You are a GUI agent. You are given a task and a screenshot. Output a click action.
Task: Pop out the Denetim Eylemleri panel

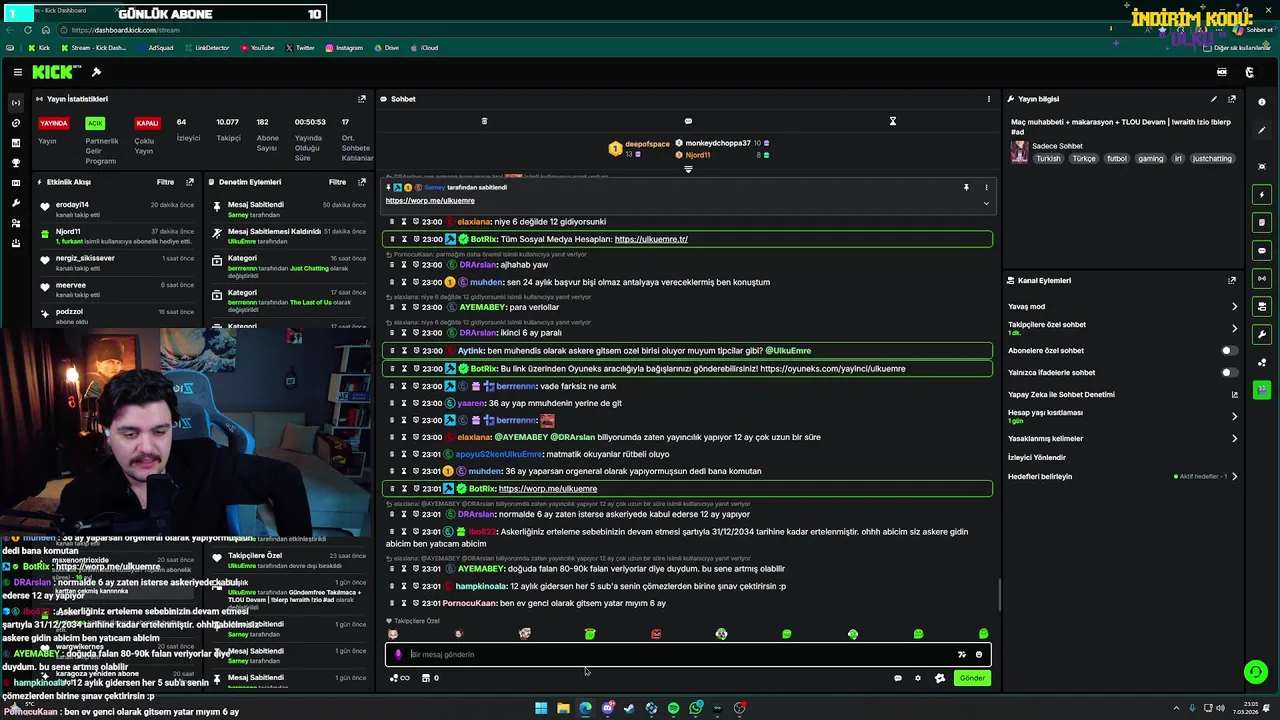pyautogui.click(x=362, y=182)
